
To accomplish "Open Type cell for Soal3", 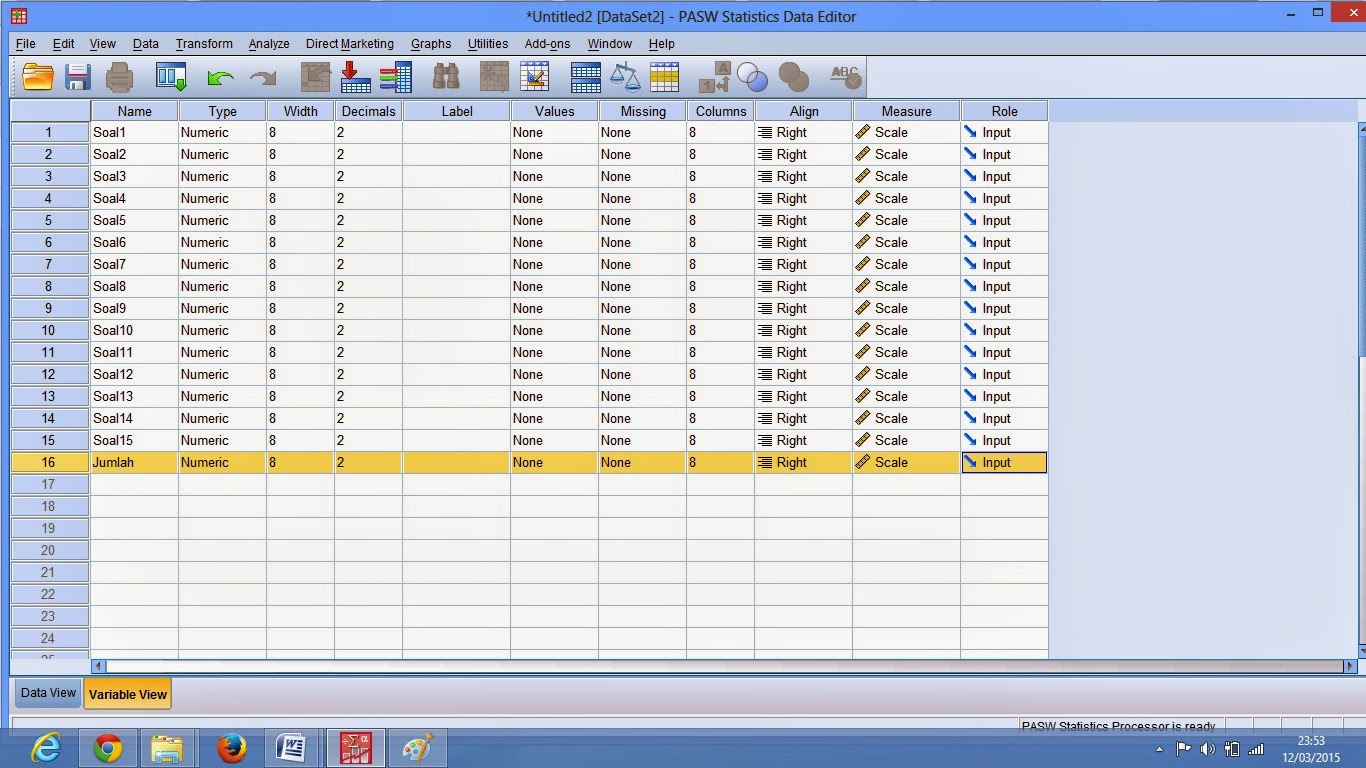I will pos(222,176).
